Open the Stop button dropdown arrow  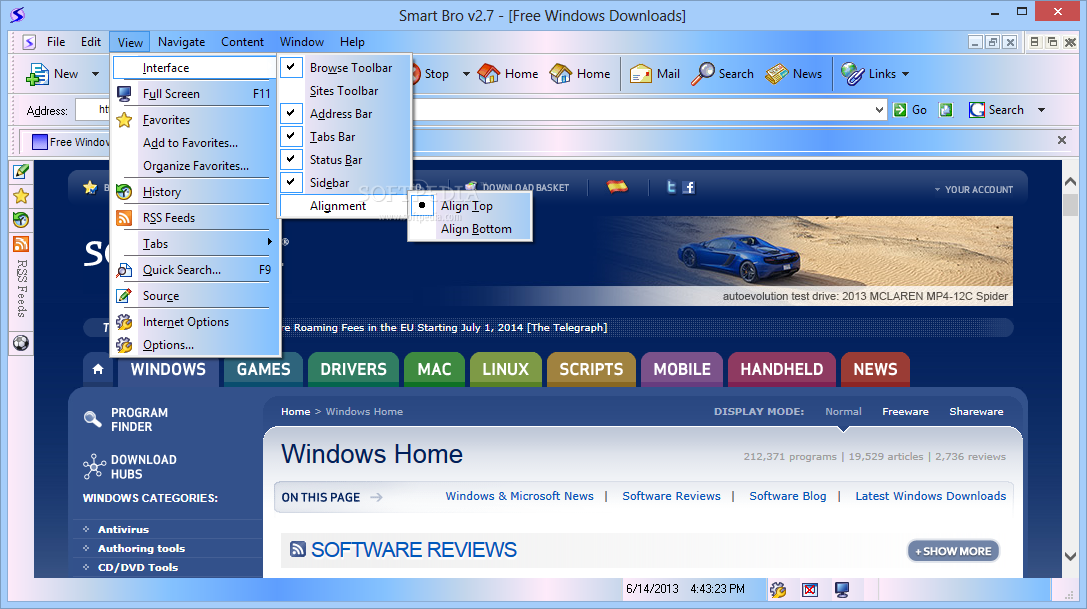tap(466, 74)
